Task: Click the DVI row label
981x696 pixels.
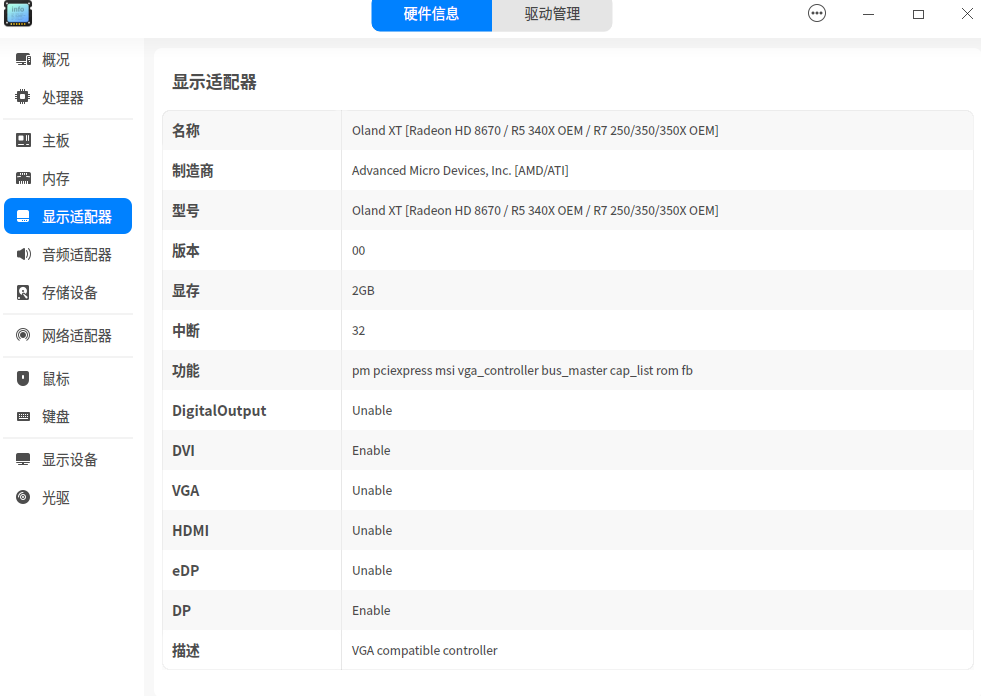Action: (183, 451)
